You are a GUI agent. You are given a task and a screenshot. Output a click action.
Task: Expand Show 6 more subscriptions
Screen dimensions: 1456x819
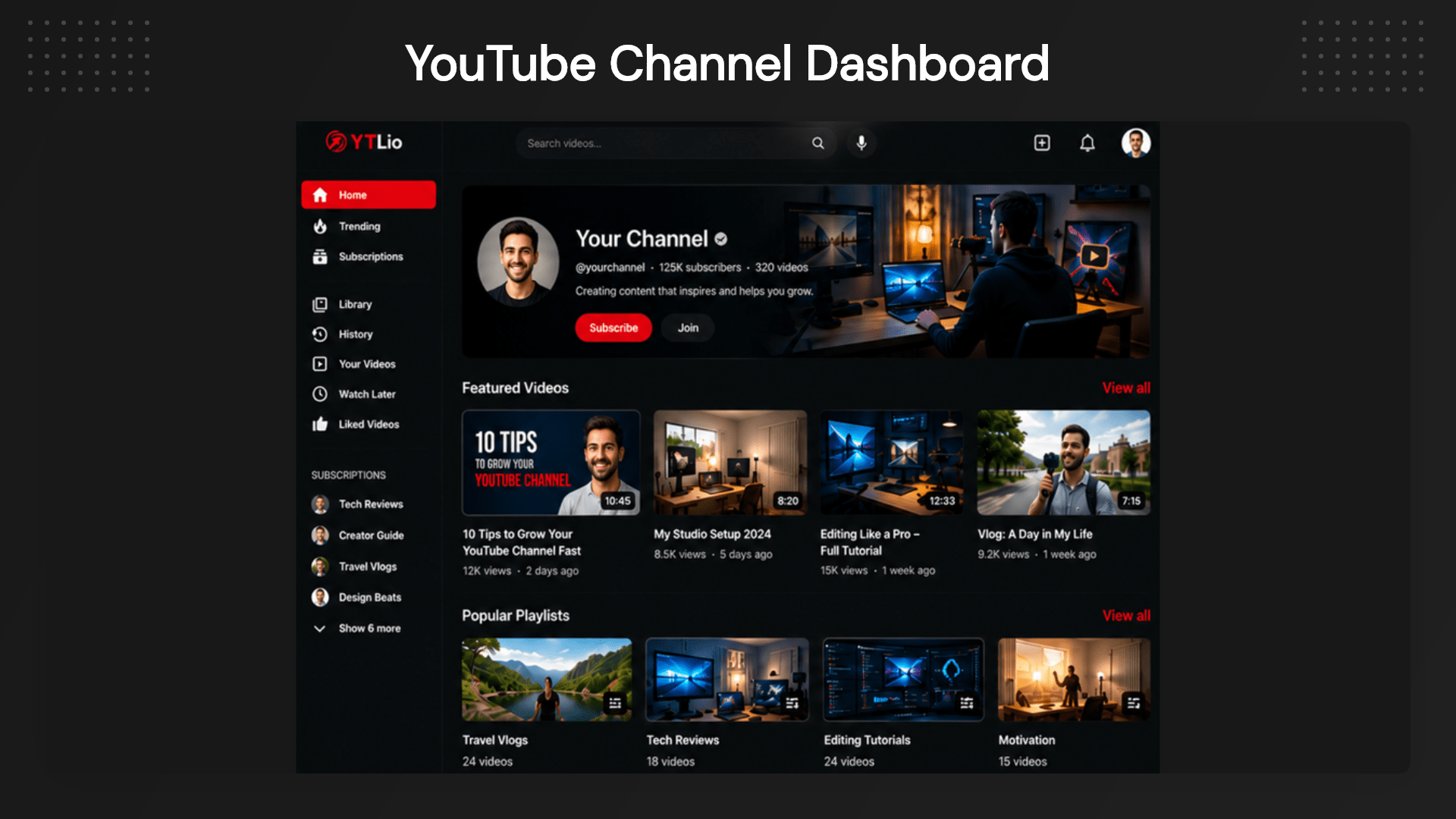click(x=368, y=628)
